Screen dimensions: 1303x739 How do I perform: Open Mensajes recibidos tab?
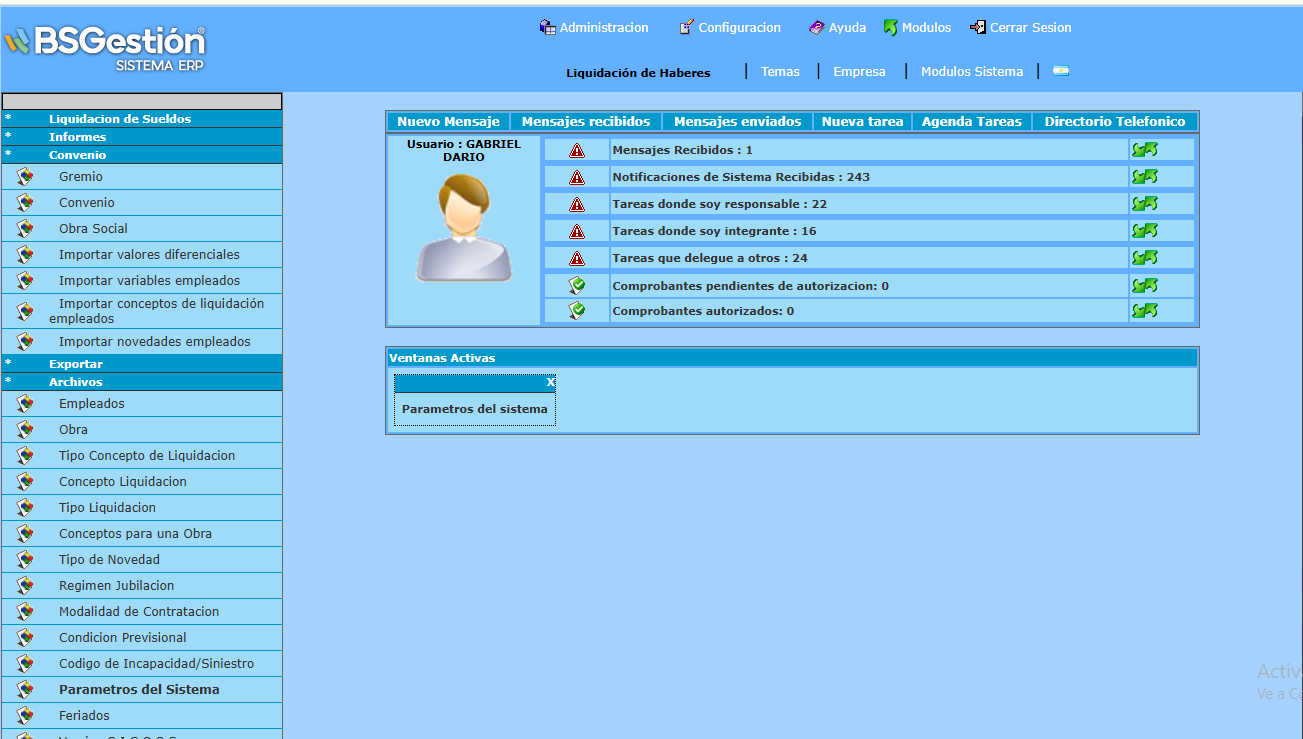pos(586,121)
